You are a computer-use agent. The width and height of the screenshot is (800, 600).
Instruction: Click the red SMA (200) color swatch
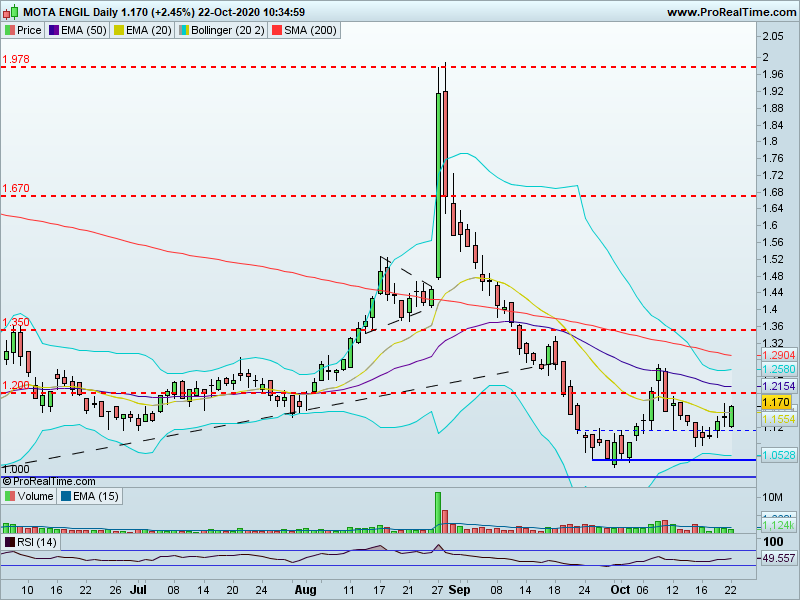point(277,31)
